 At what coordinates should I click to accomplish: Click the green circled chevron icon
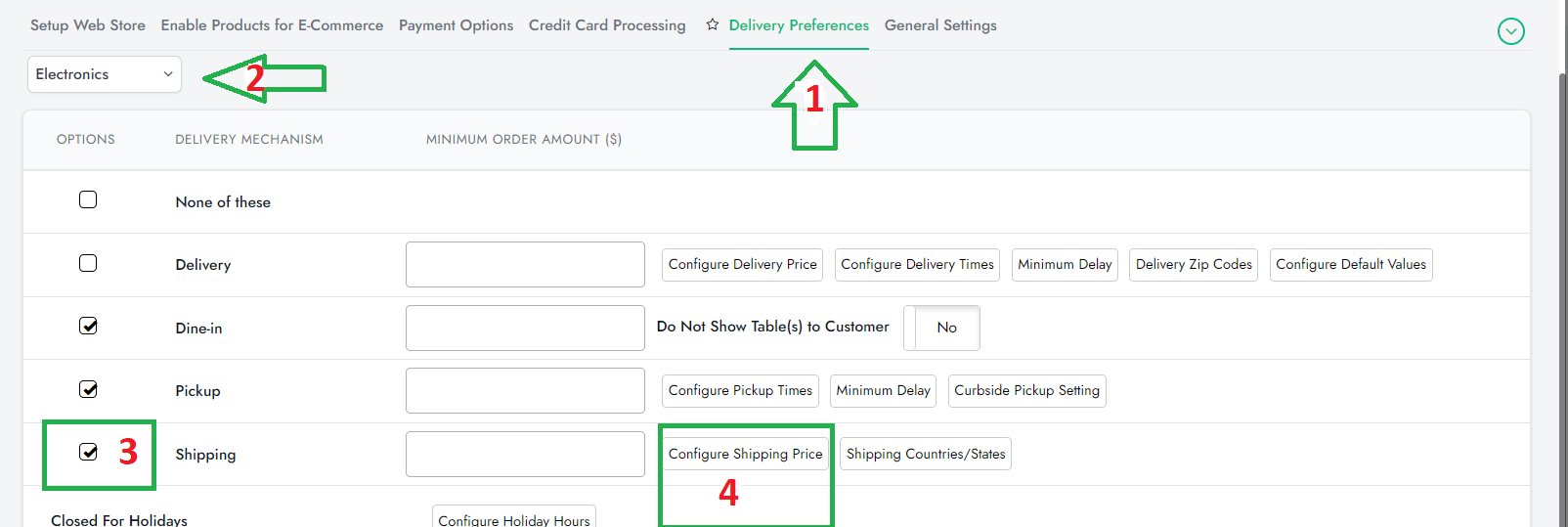1510,31
